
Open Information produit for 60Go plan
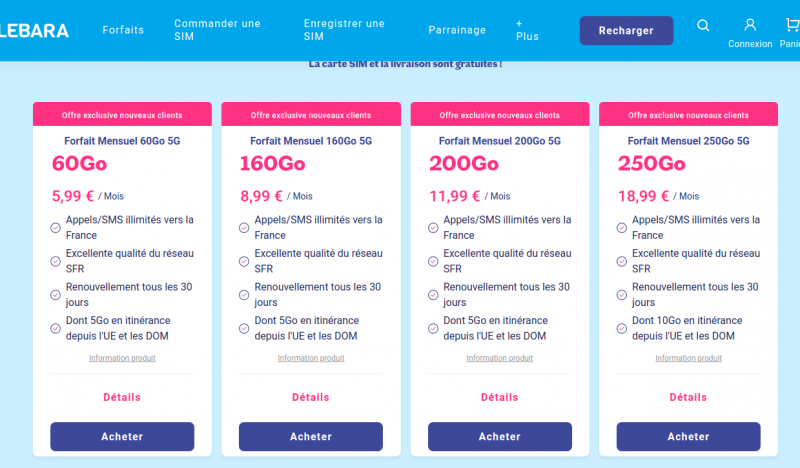122,358
